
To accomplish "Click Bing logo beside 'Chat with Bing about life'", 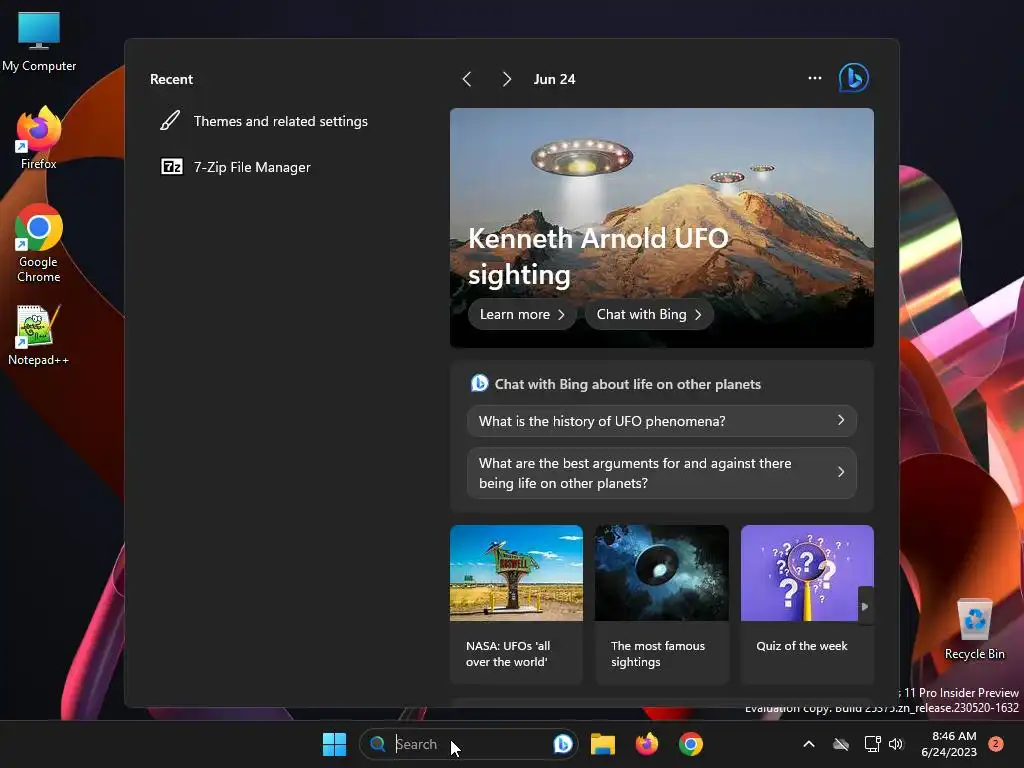I will point(479,383).
